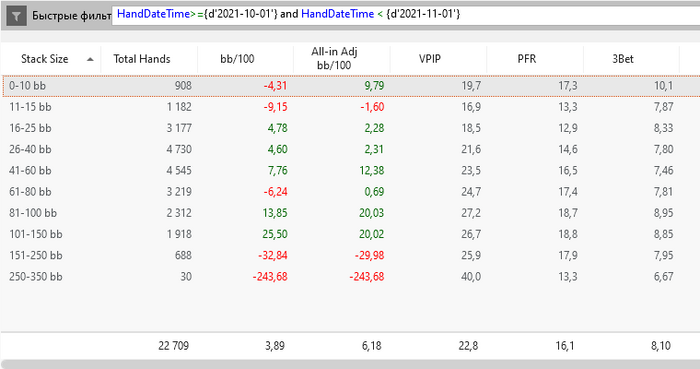
Task: Click PFR value 18,8
Action: pyautogui.click(x=568, y=234)
